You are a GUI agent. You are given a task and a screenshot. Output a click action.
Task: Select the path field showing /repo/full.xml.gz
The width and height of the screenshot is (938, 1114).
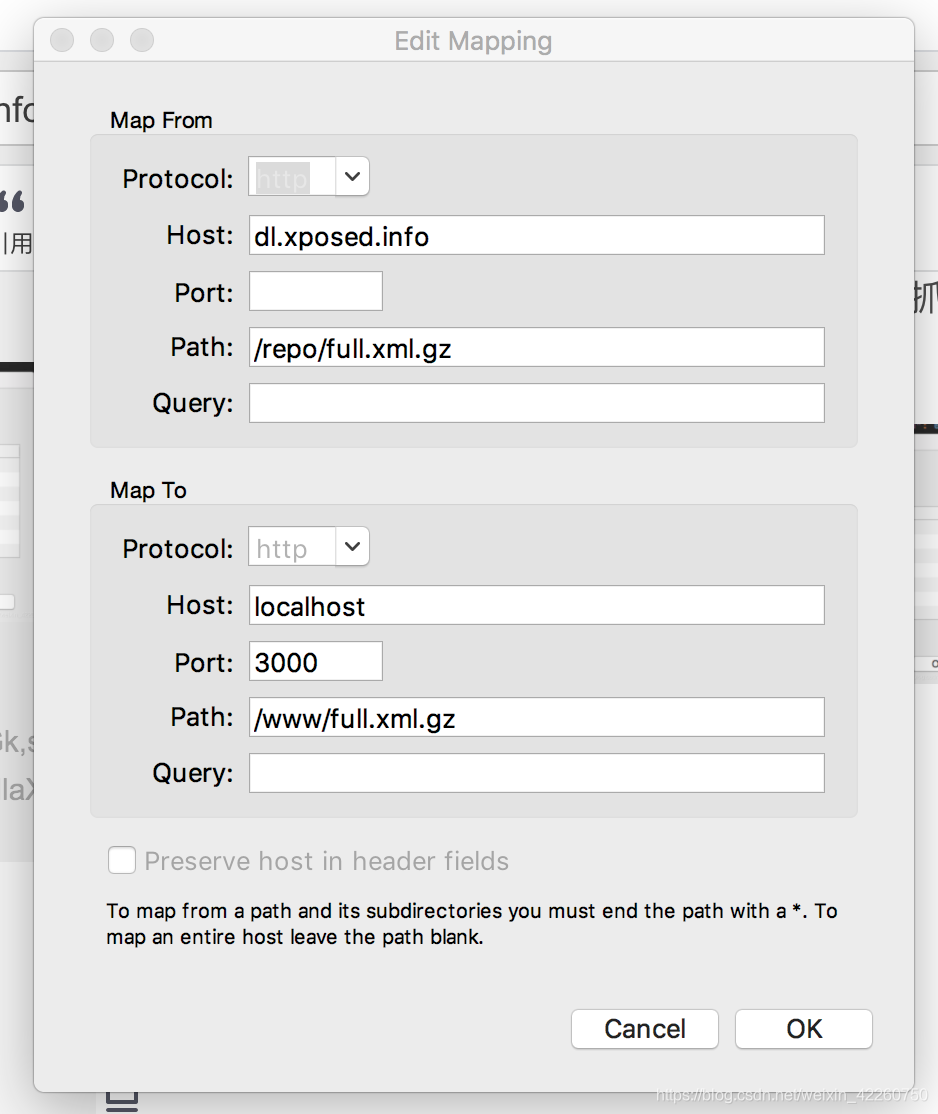click(x=536, y=347)
